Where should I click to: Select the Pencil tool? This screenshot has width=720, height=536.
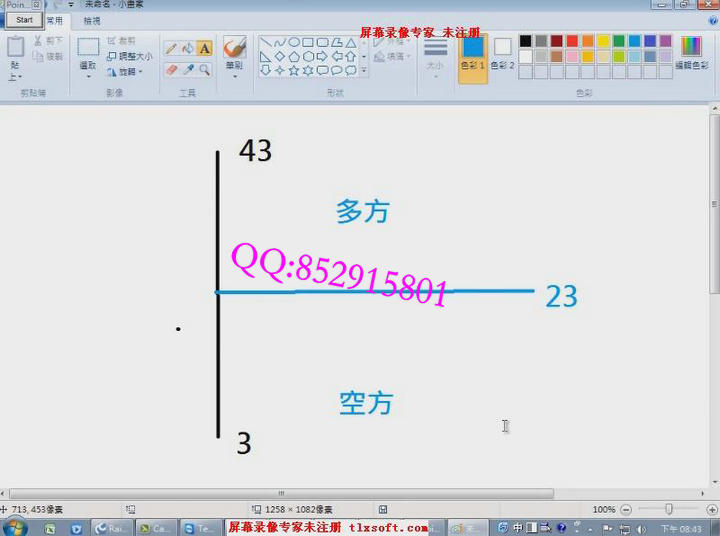pyautogui.click(x=170, y=48)
